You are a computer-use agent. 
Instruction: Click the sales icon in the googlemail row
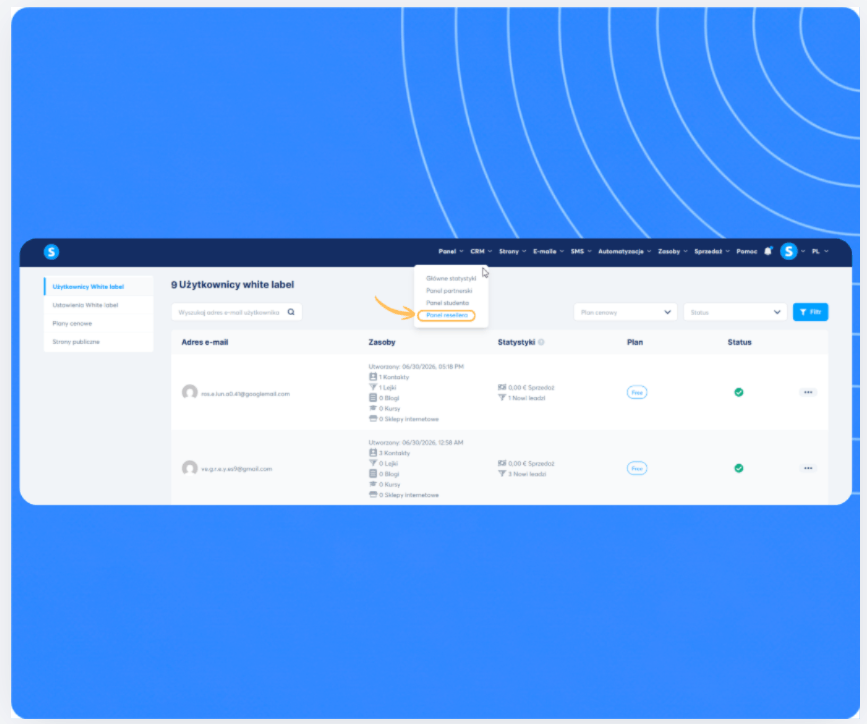tap(502, 387)
